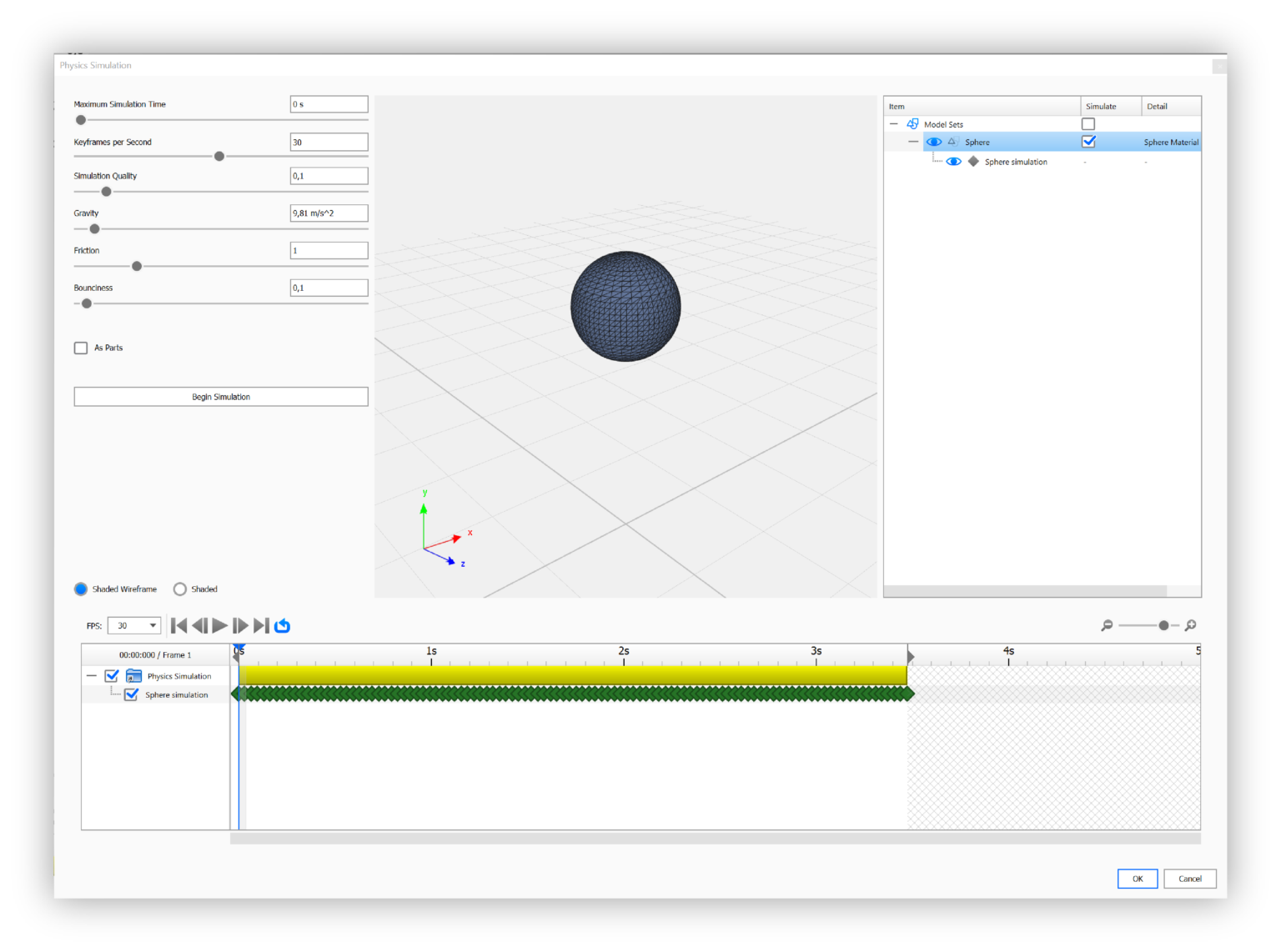Hide the Sphere simulation with its eye toggle

point(954,161)
